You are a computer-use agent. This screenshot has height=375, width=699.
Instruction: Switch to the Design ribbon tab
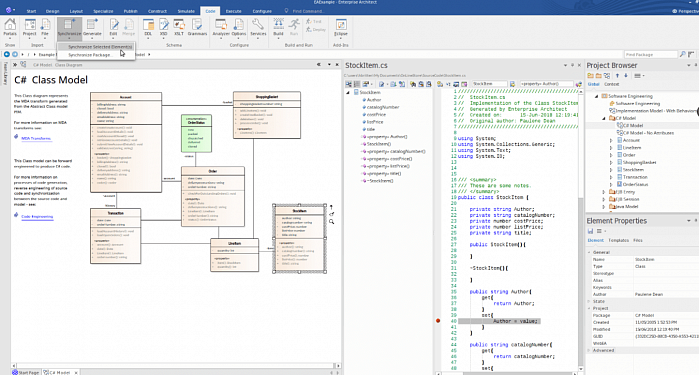coord(53,11)
